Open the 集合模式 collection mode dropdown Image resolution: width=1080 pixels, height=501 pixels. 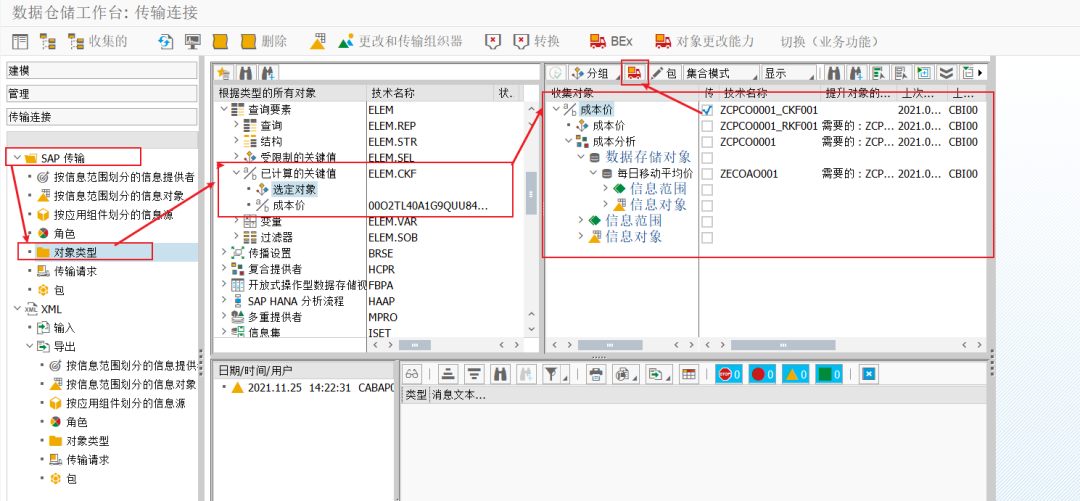720,73
